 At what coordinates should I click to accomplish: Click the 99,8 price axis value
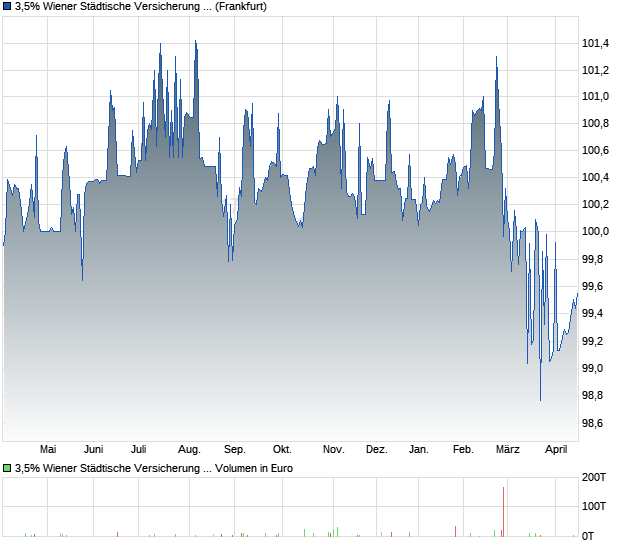point(592,259)
